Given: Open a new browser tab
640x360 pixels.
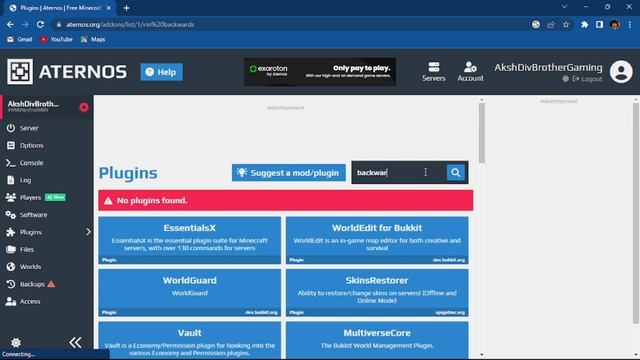Looking at the screenshot, I should tap(127, 8).
